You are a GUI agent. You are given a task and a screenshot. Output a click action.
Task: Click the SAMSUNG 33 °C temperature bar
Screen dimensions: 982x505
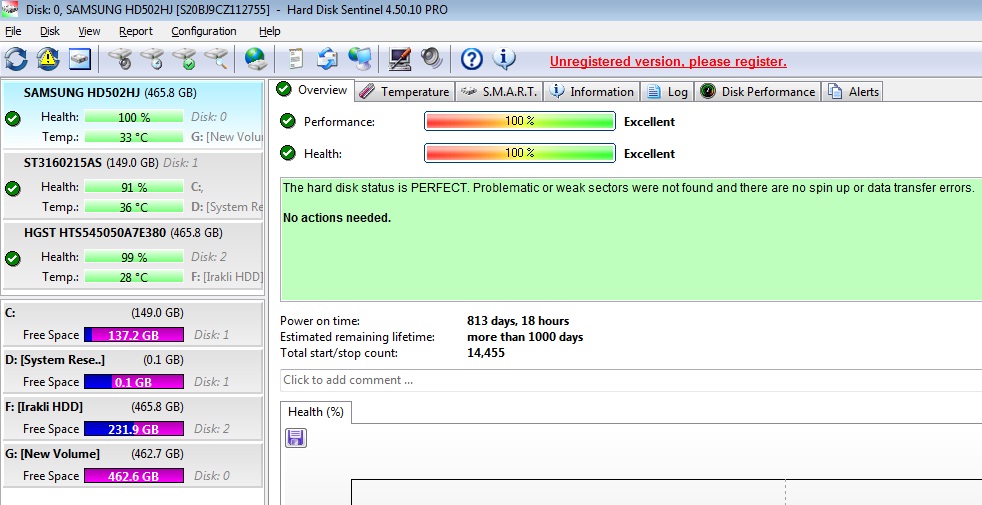tap(134, 137)
